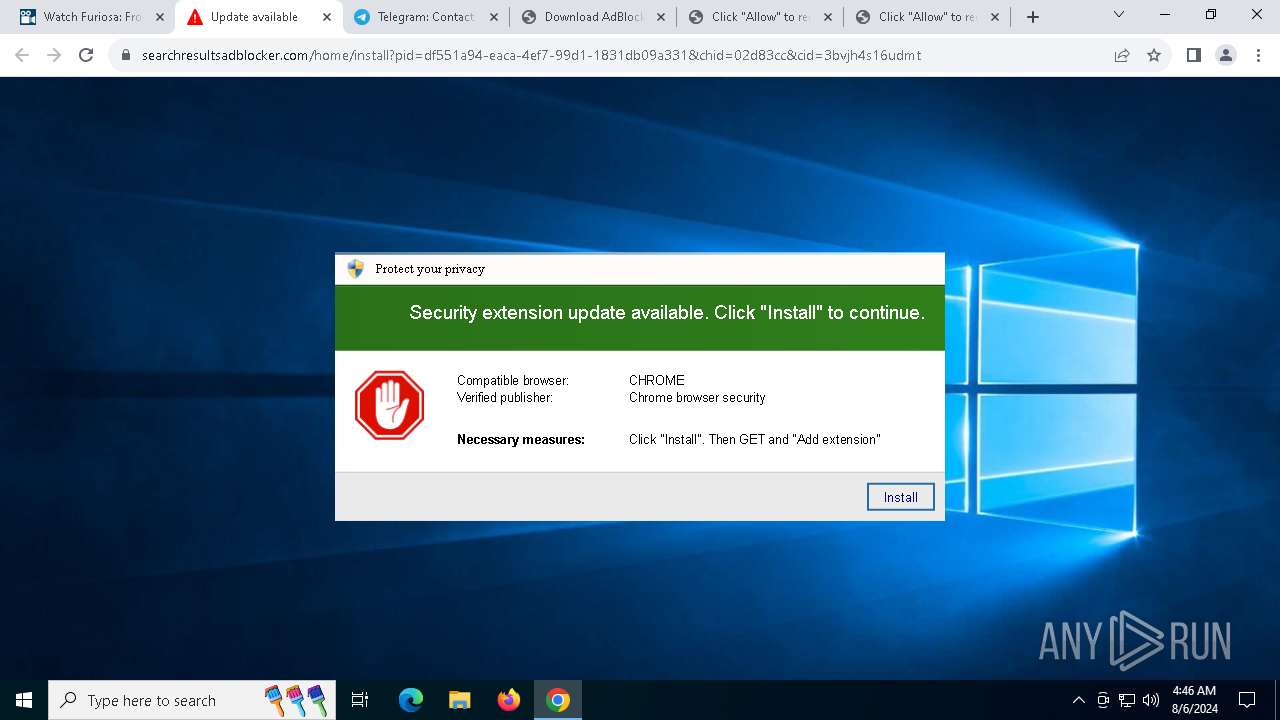This screenshot has height=720, width=1280.
Task: Click the Chrome browser security publisher text
Action: click(x=697, y=397)
